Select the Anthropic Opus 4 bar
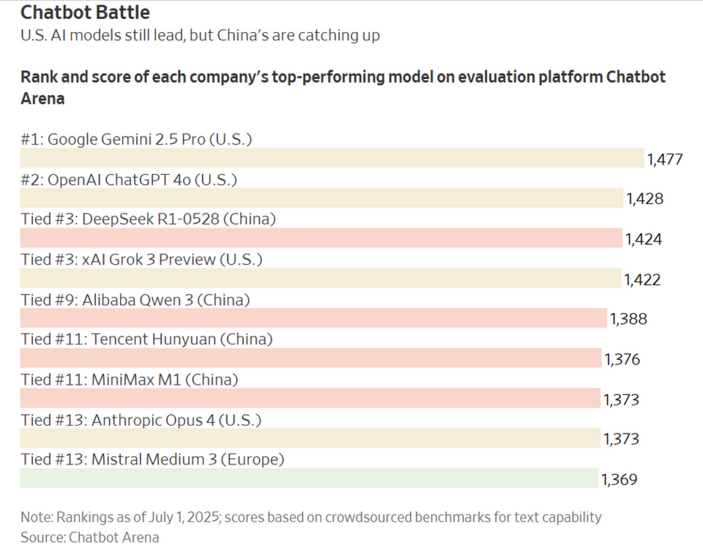This screenshot has width=703, height=550. [x=310, y=438]
